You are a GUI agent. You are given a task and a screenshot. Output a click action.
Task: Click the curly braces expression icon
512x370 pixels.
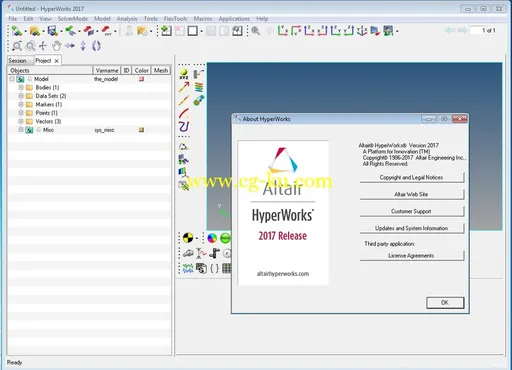click(x=215, y=268)
